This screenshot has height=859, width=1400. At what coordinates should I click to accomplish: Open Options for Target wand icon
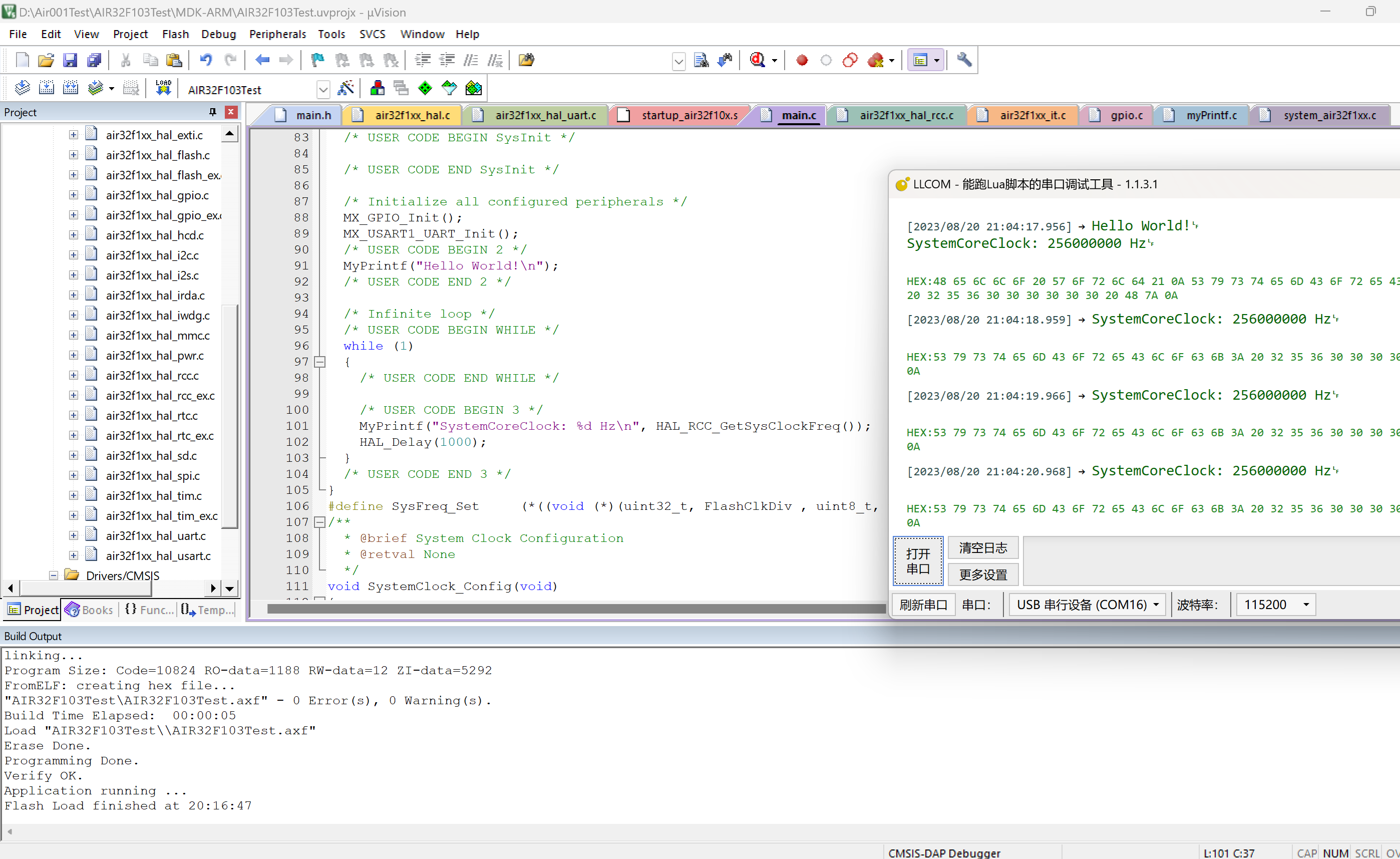[x=345, y=88]
